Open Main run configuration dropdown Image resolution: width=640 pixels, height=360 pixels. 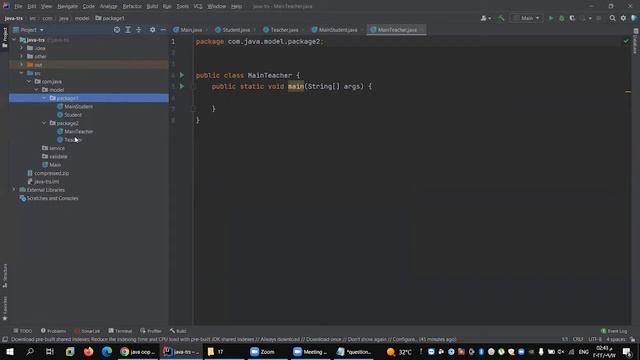(x=527, y=18)
